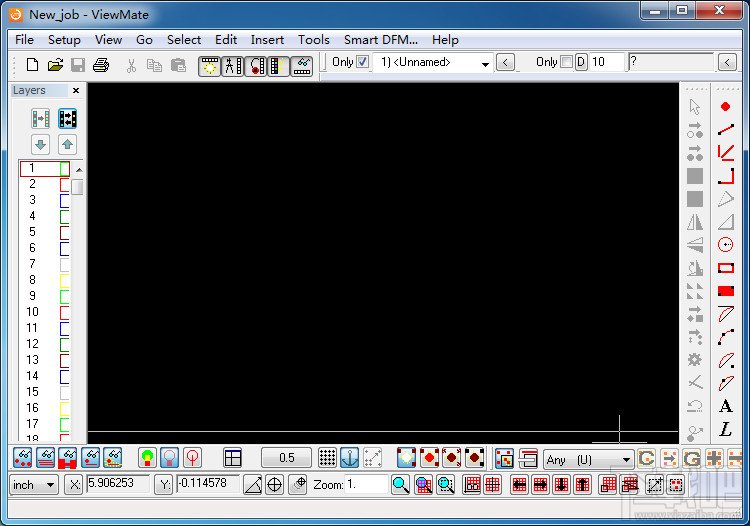Click the anchor snap icon
Image resolution: width=750 pixels, height=526 pixels.
coord(350,458)
